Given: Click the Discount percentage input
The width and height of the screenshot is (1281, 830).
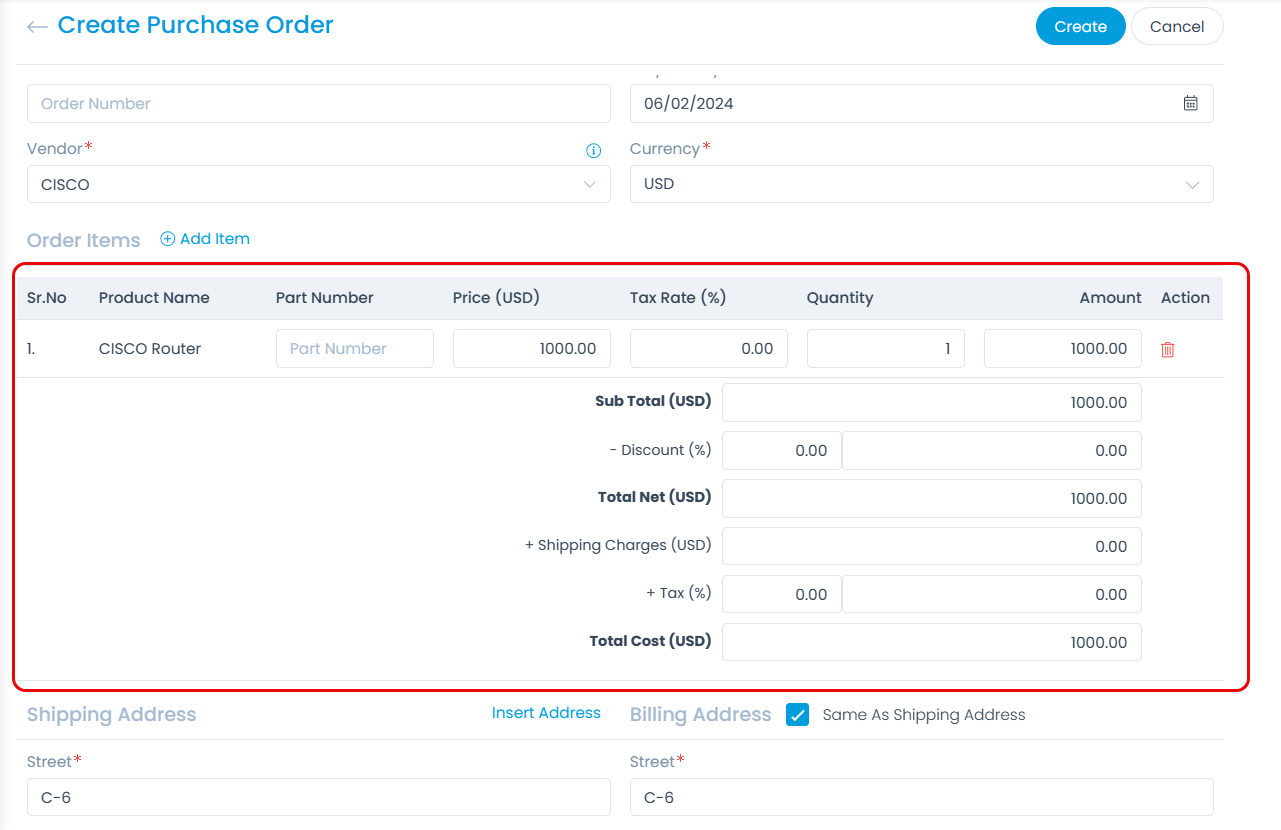Looking at the screenshot, I should (x=781, y=450).
